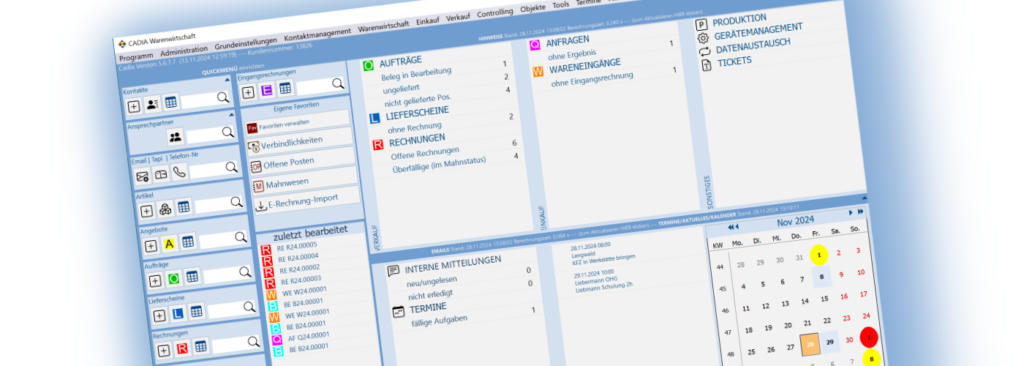Collapse the Hinweise panel arrow above calendar

click(864, 197)
